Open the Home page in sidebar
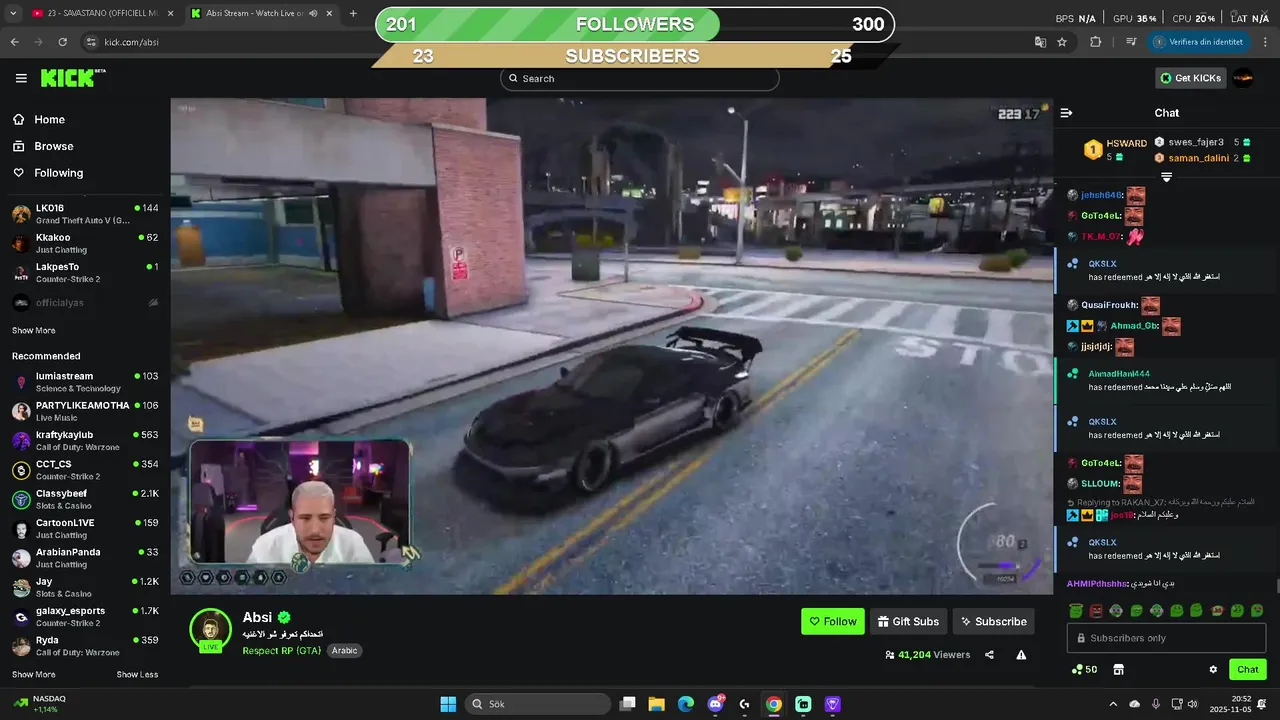Image resolution: width=1280 pixels, height=720 pixels. click(50, 119)
